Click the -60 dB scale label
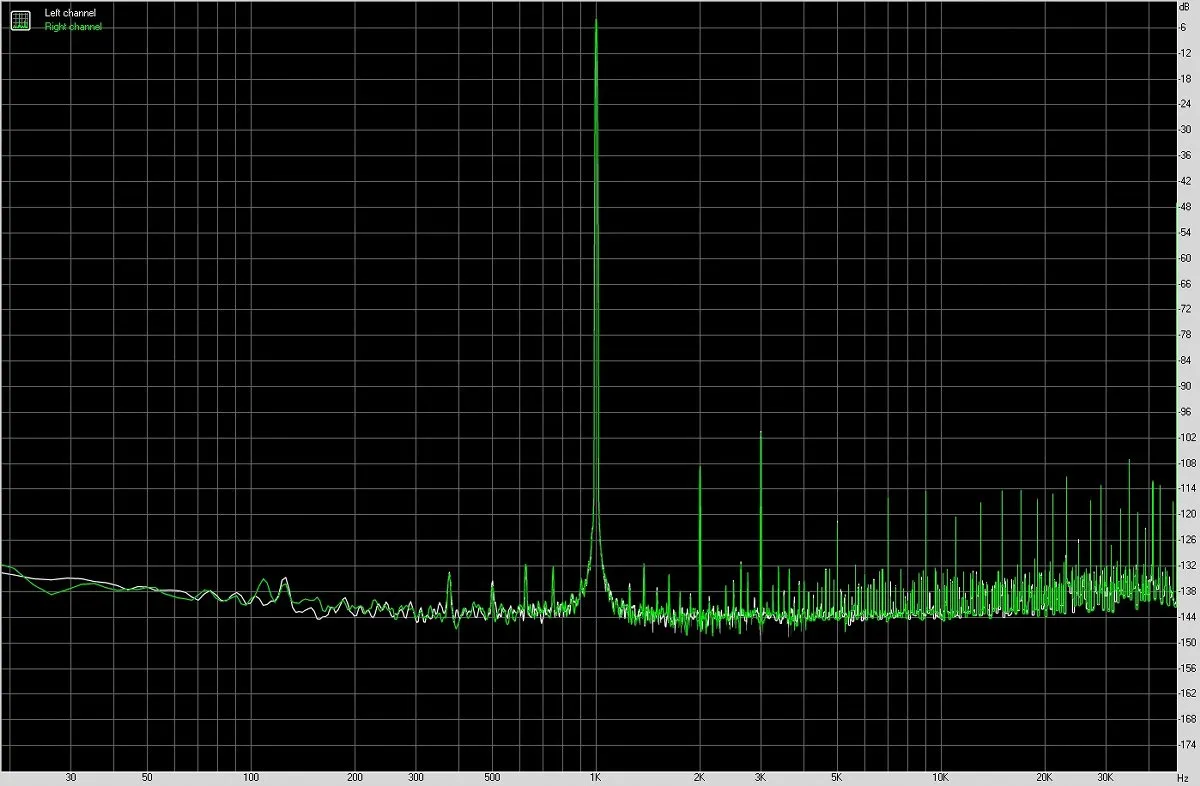1200x786 pixels. [1185, 258]
